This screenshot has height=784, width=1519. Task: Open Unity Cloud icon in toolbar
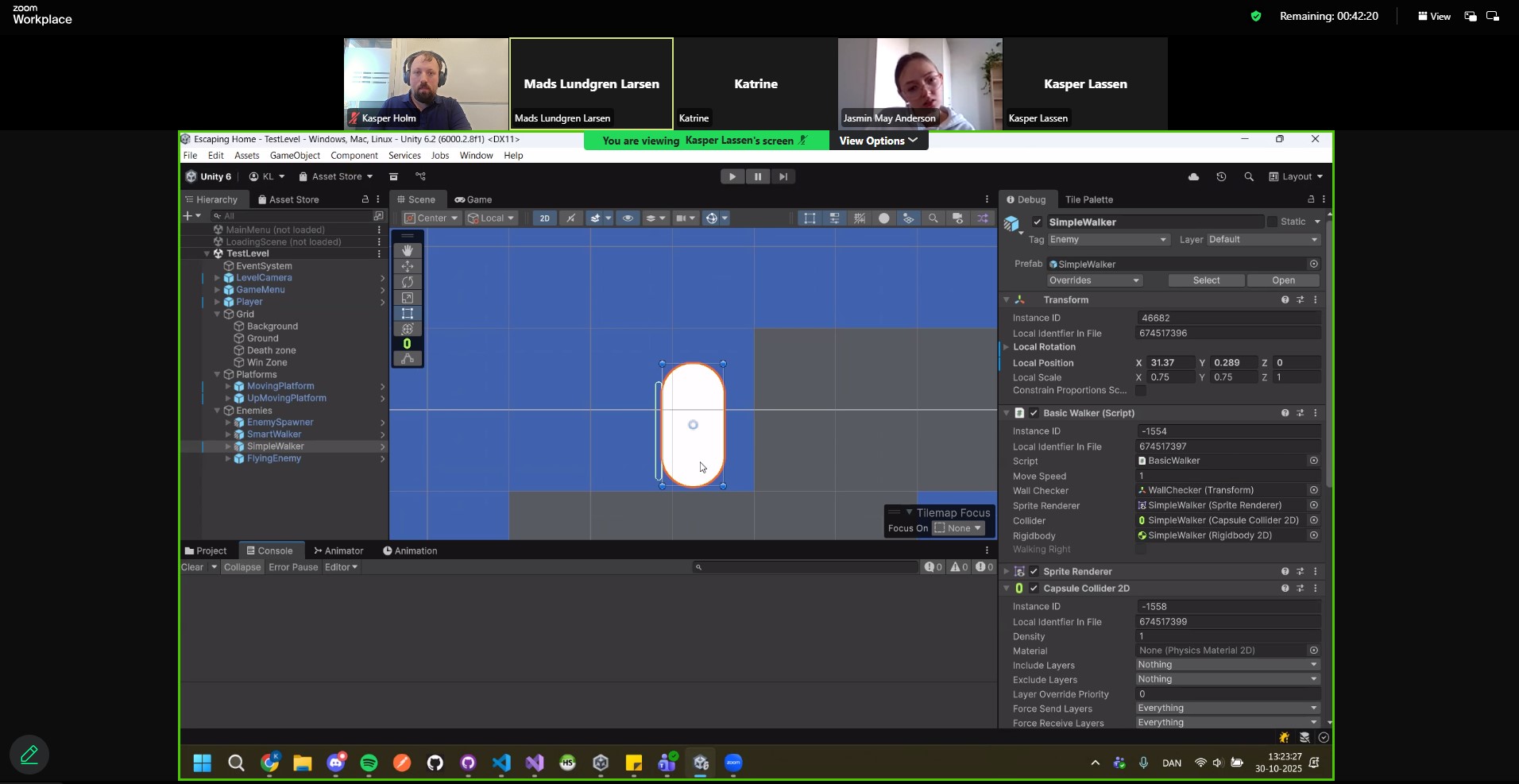point(1193,177)
